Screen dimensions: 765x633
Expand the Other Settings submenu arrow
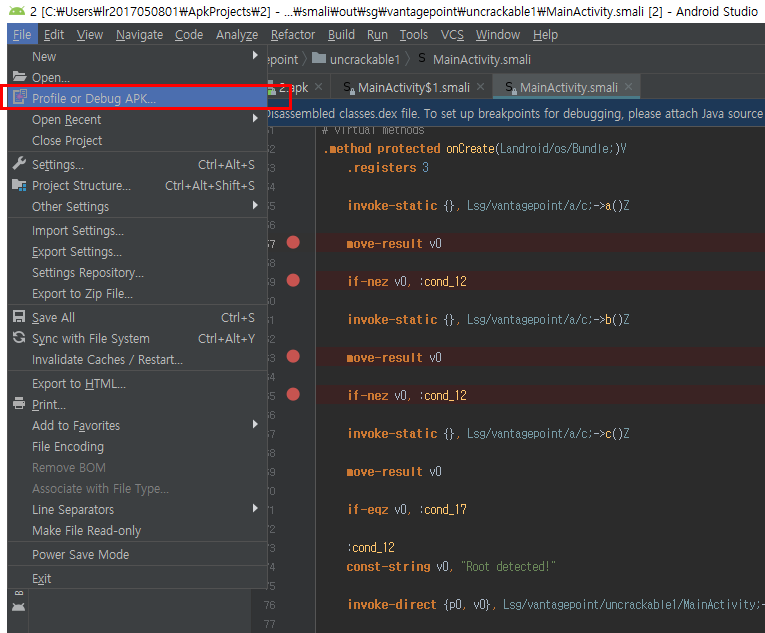coord(255,205)
